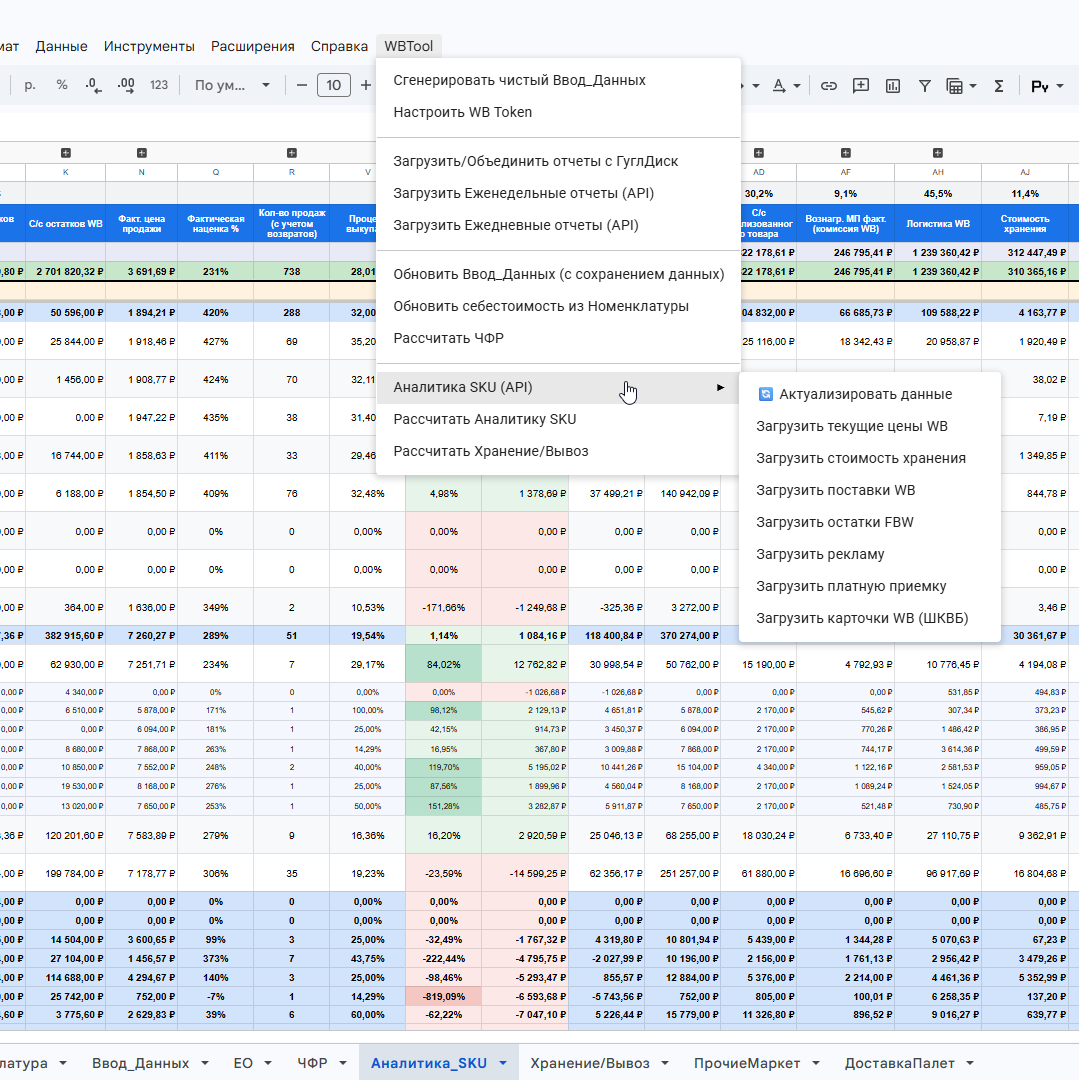Click the font size field showing 10
This screenshot has height=1080, width=1079.
click(x=334, y=85)
